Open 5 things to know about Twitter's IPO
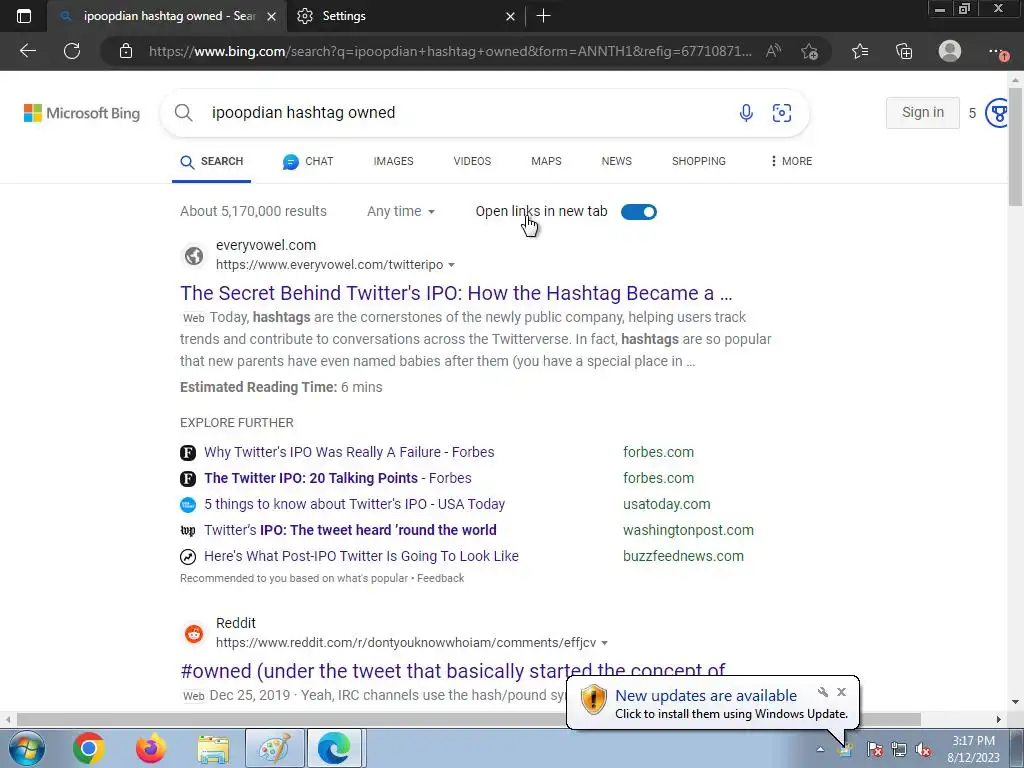1024x768 pixels. coord(355,504)
